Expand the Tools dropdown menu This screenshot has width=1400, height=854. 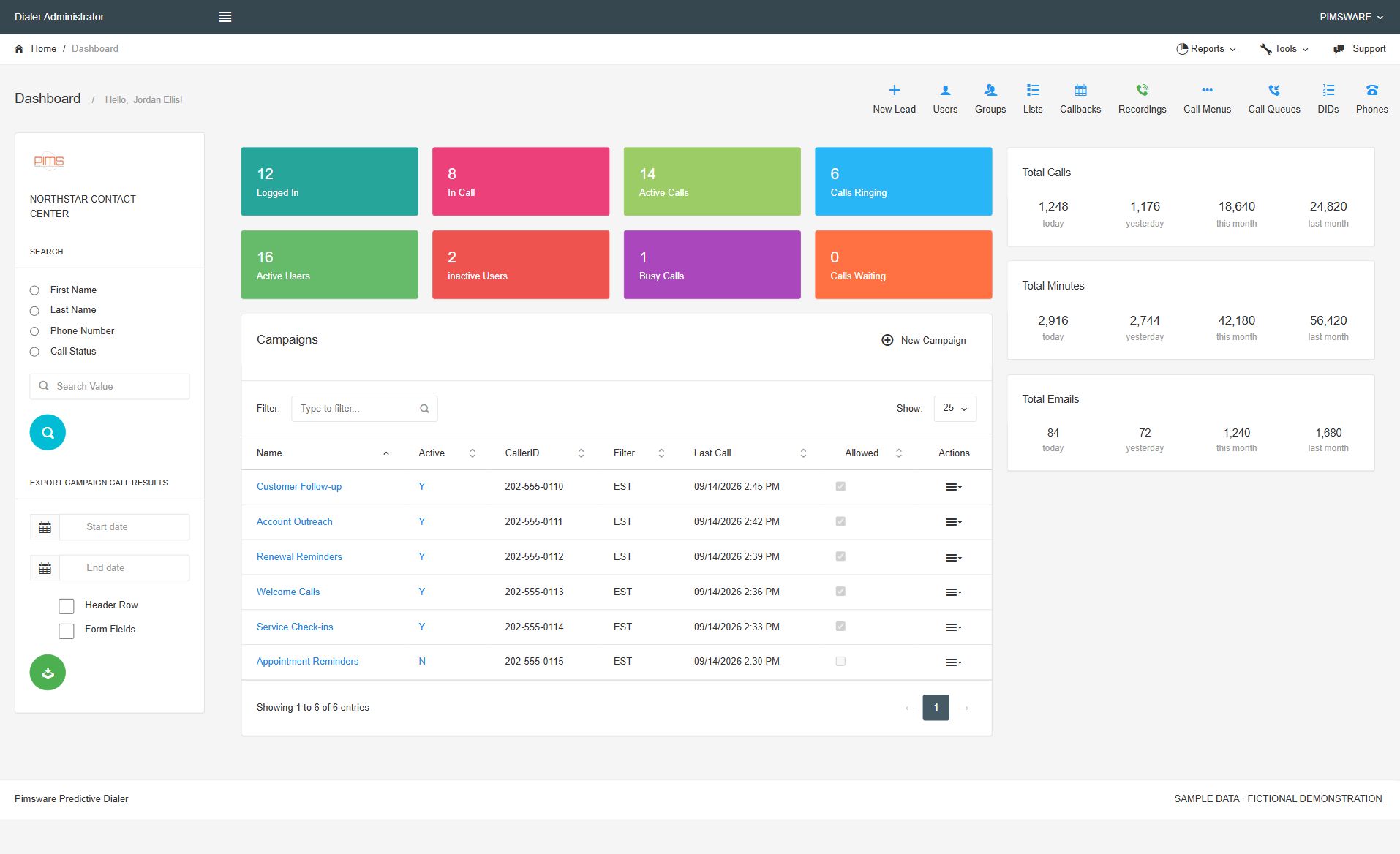(1284, 49)
